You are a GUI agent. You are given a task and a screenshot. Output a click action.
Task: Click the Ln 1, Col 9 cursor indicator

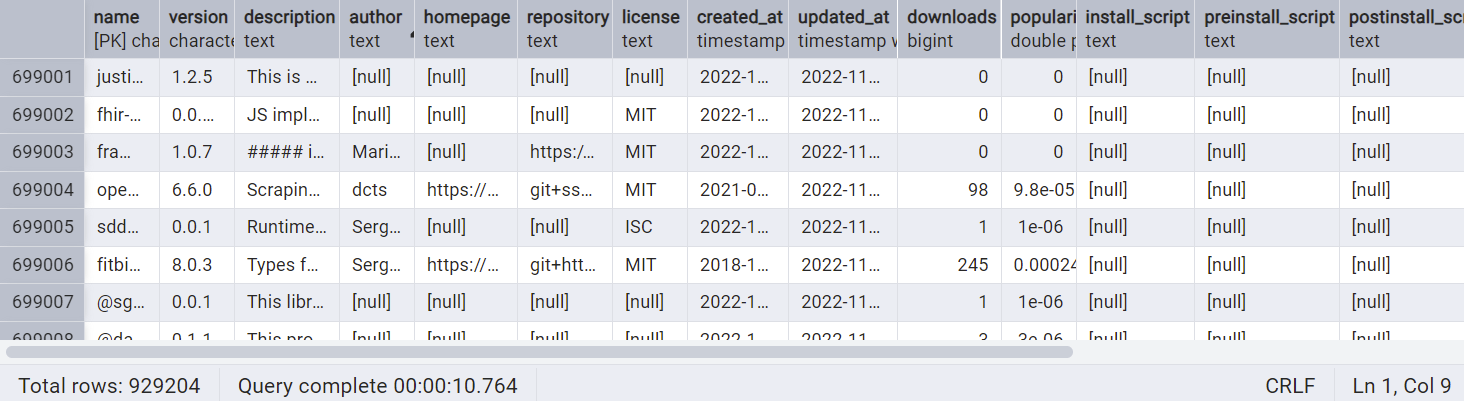1401,385
